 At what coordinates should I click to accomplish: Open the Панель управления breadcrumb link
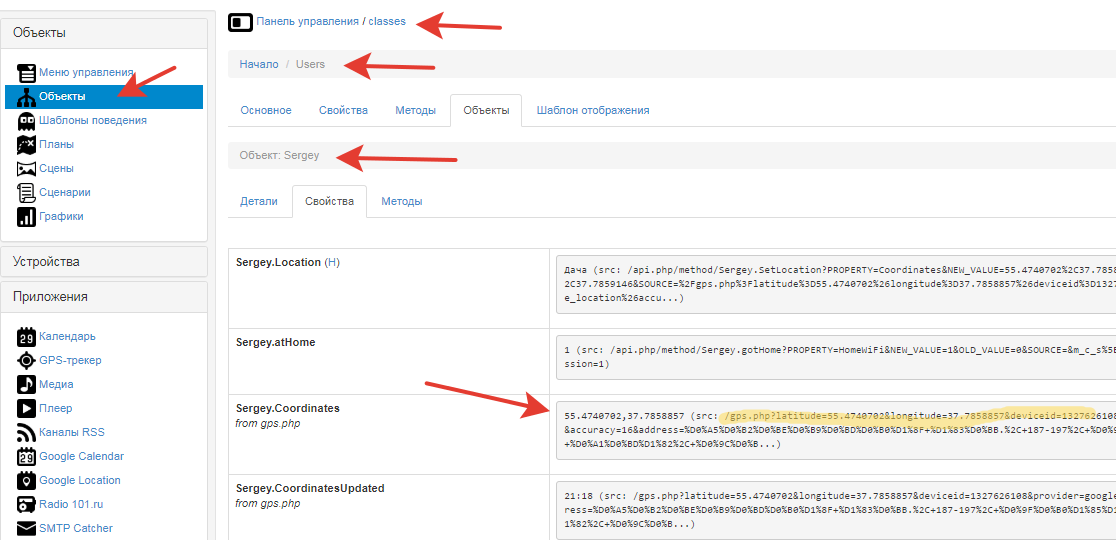click(308, 21)
